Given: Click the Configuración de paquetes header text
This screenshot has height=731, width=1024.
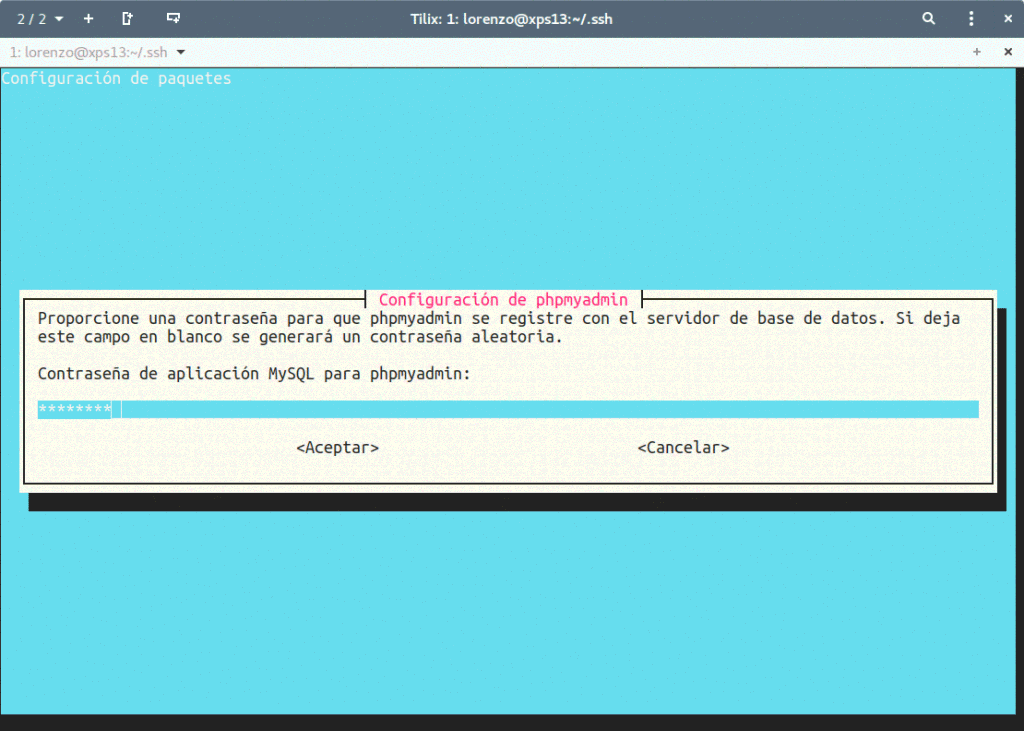Looking at the screenshot, I should 115,77.
